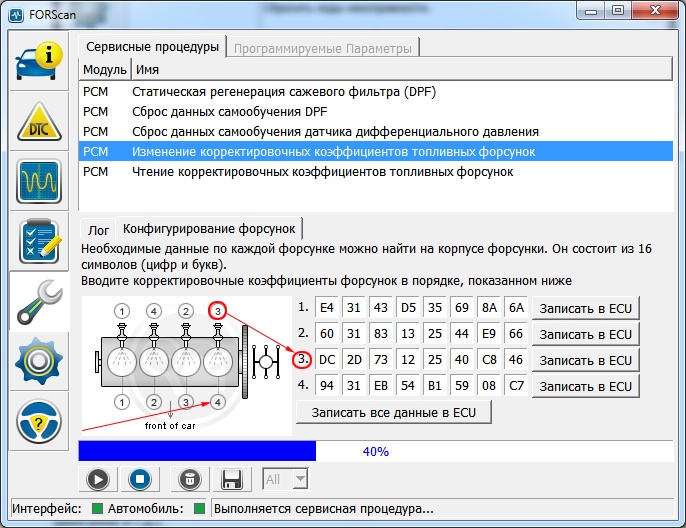The image size is (686, 528).
Task: Click Записать в ECU for injector 3
Action: [x=585, y=360]
